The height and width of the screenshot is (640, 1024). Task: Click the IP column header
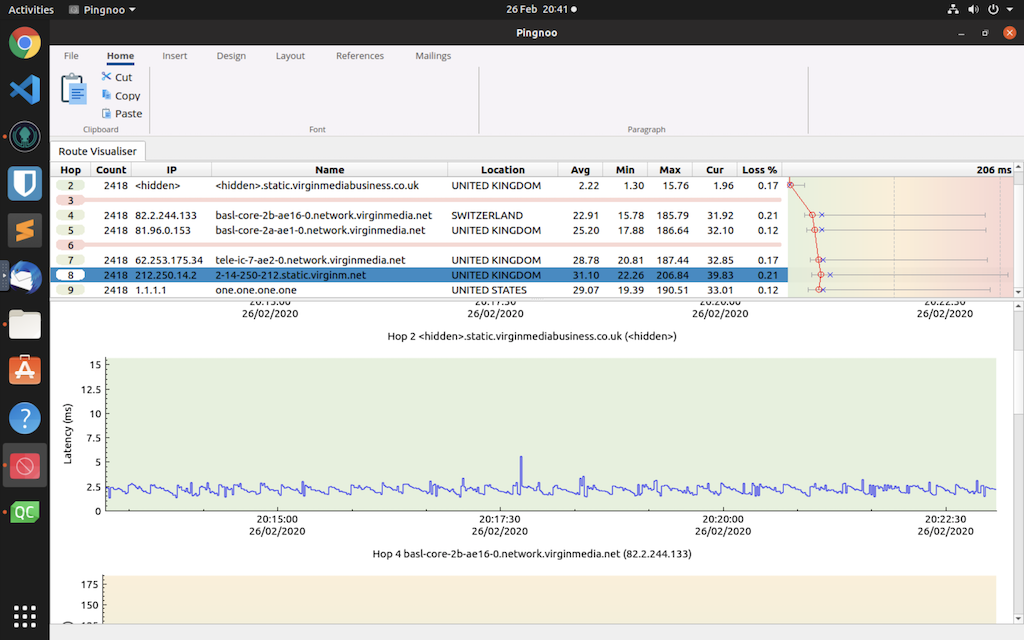[x=171, y=170]
